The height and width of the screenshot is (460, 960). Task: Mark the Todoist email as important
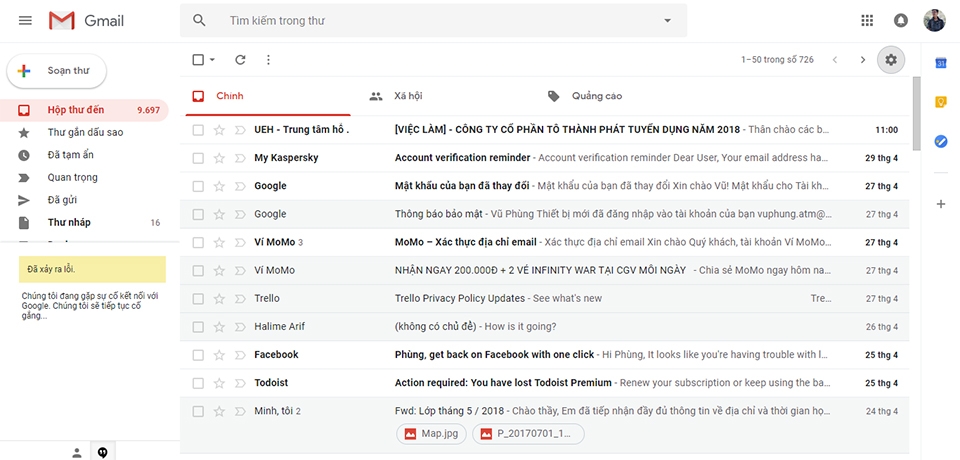point(239,383)
